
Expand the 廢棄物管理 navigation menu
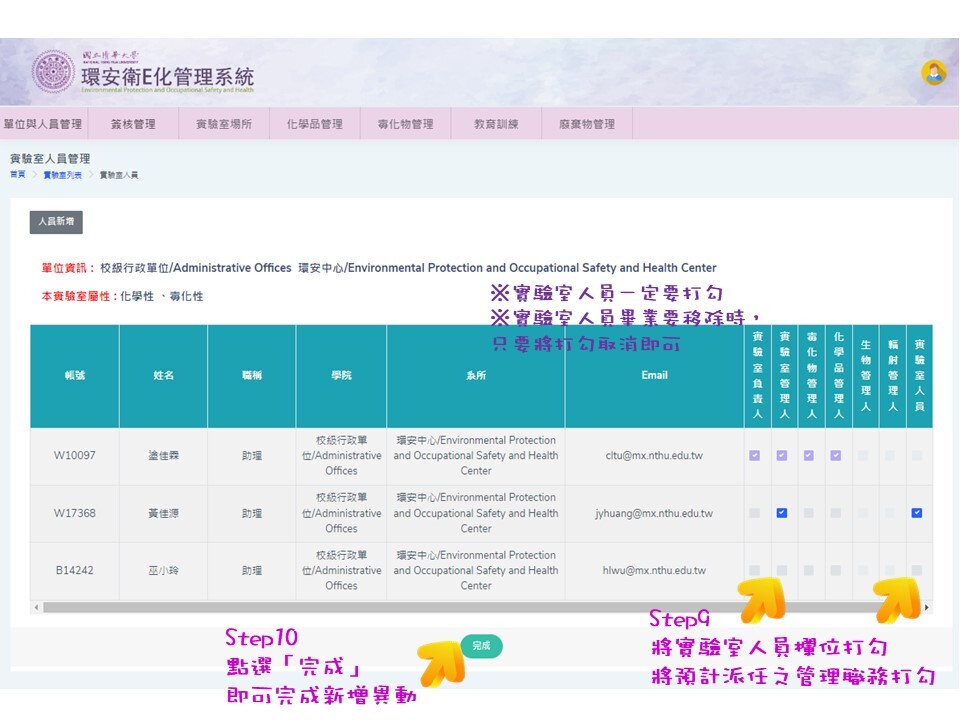click(x=587, y=124)
